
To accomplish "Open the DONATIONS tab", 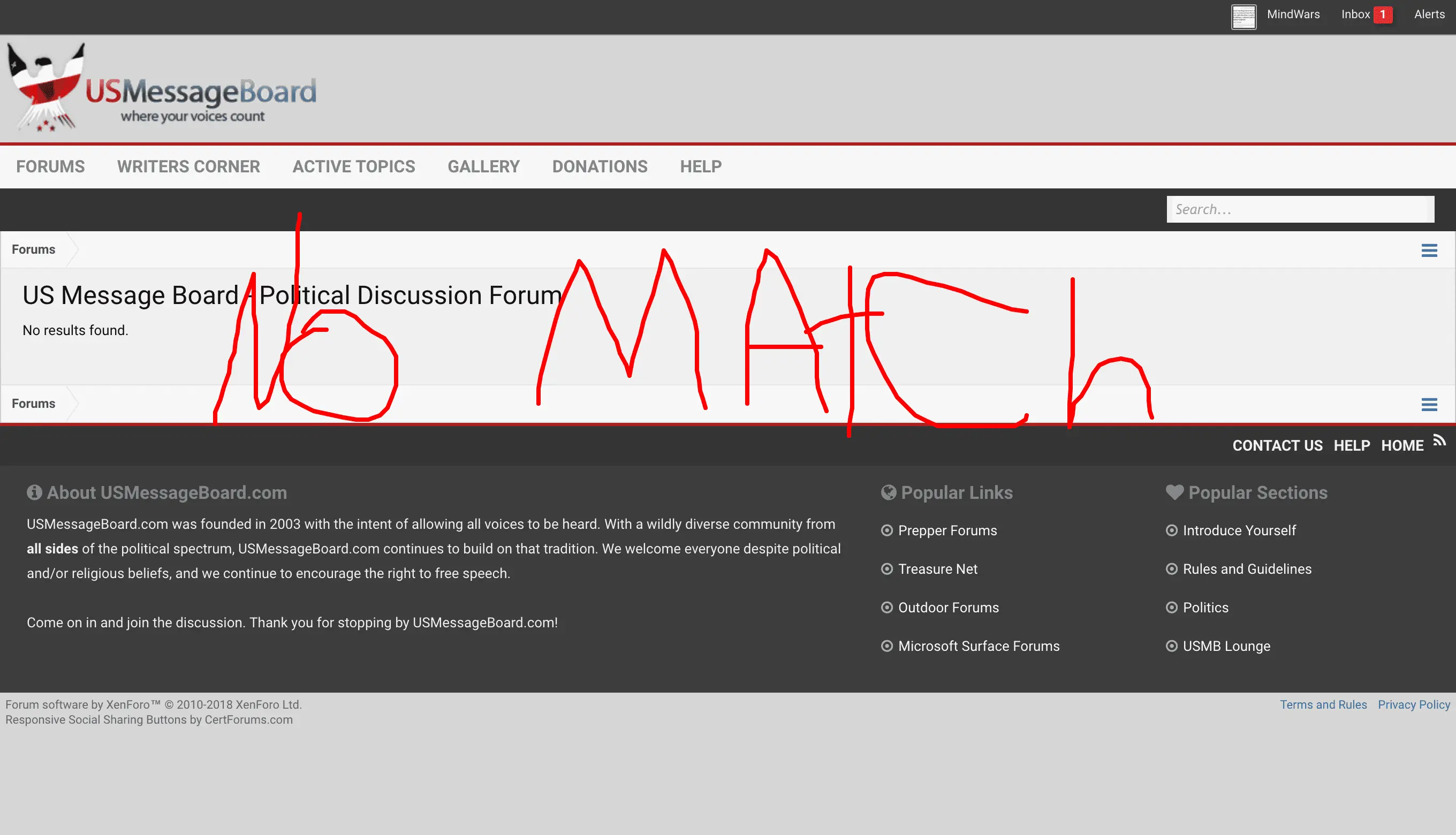I will pyautogui.click(x=600, y=166).
